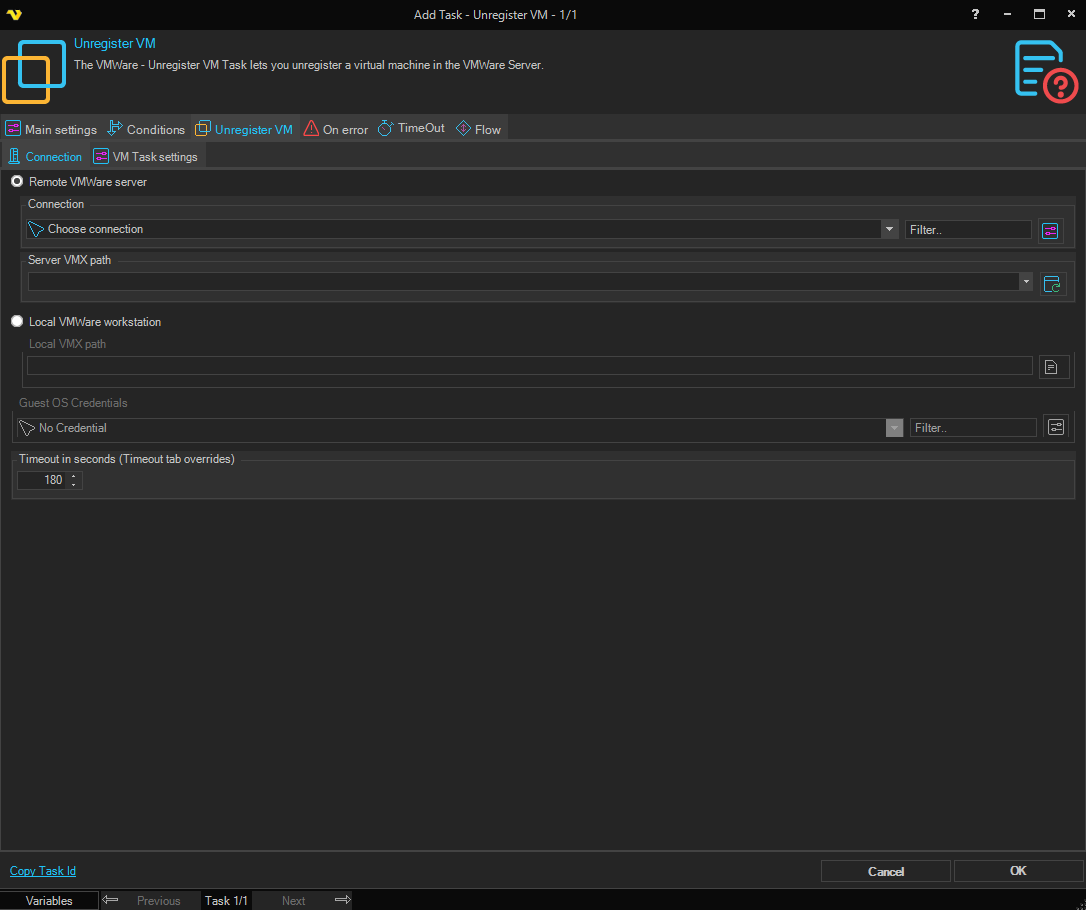Expand the Choose connection dropdown
This screenshot has height=910, width=1086.
889,229
